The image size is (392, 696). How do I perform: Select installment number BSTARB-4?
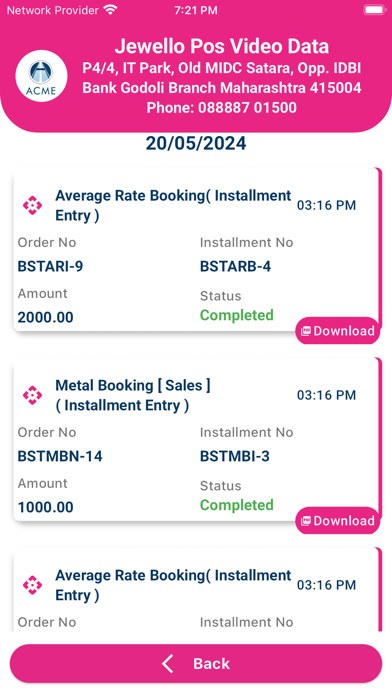(235, 266)
